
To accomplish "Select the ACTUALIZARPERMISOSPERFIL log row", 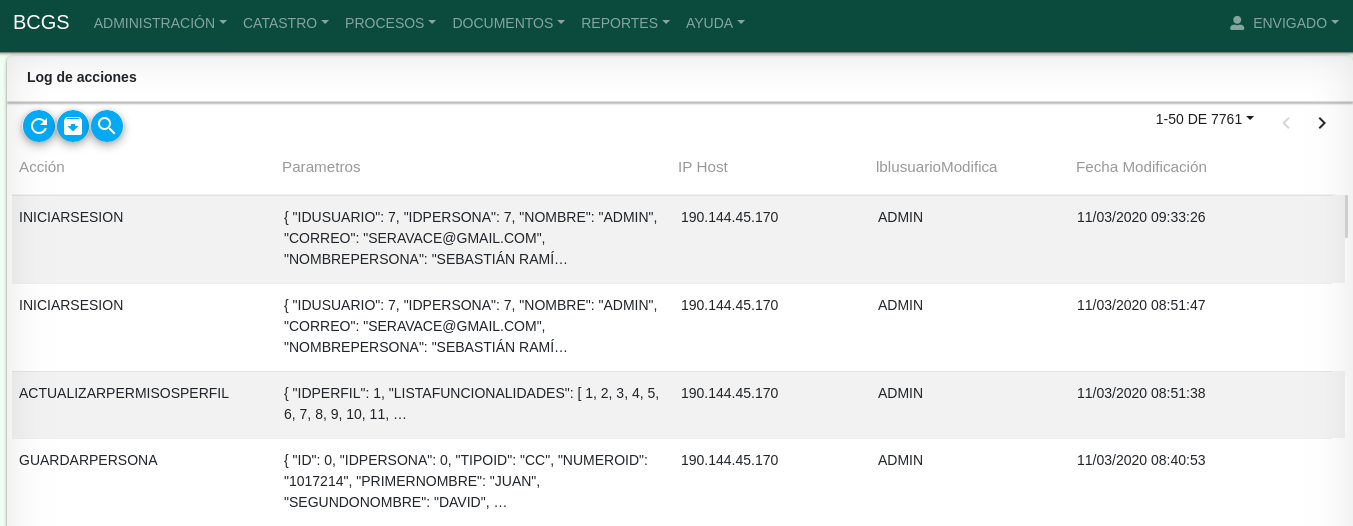I will 124,394.
